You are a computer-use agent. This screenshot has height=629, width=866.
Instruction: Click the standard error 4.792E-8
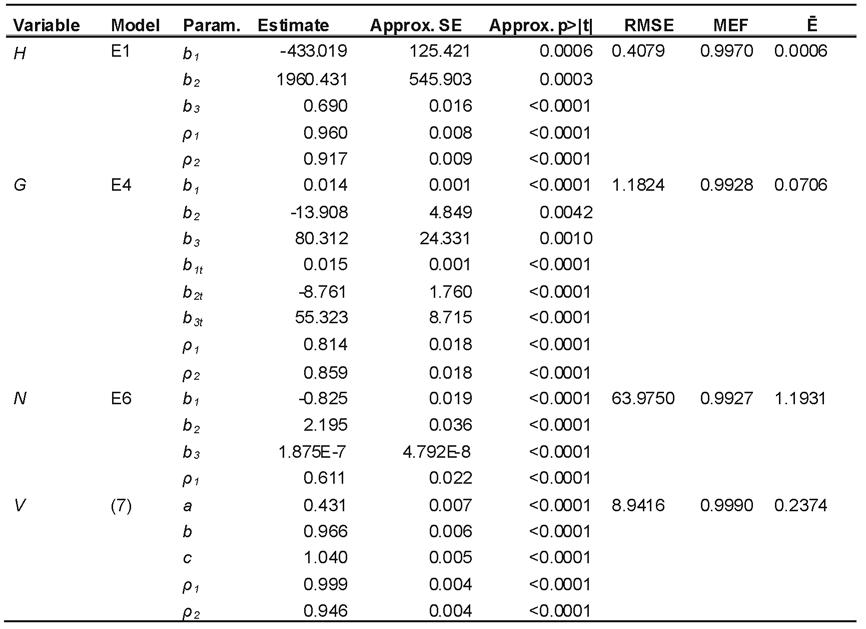pyautogui.click(x=437, y=452)
